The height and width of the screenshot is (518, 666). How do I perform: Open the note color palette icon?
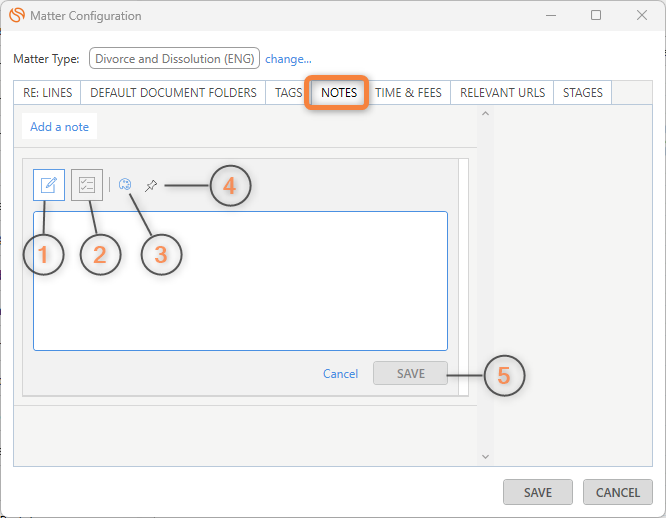[x=125, y=185]
